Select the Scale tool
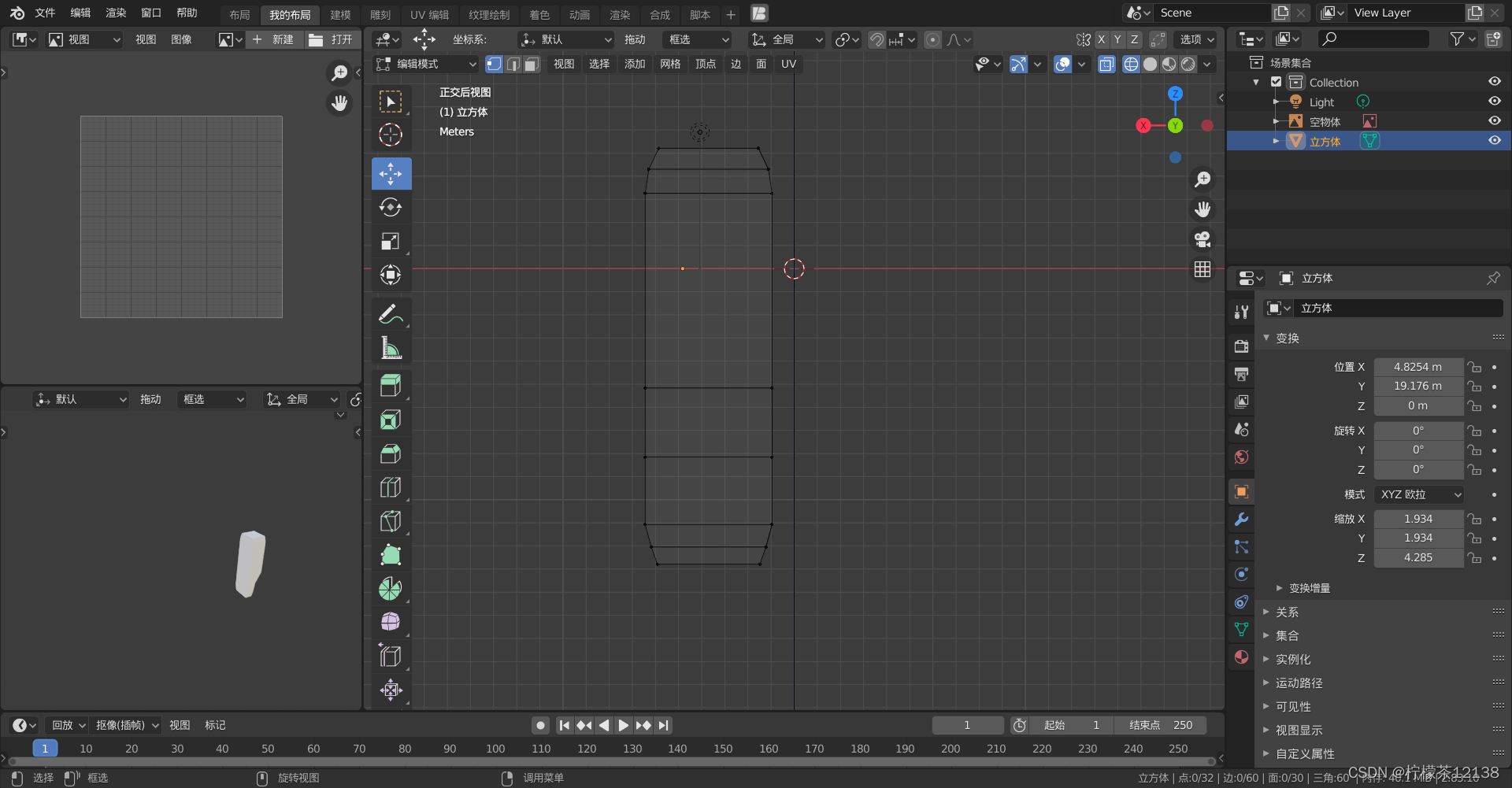The image size is (1512, 788). [391, 242]
